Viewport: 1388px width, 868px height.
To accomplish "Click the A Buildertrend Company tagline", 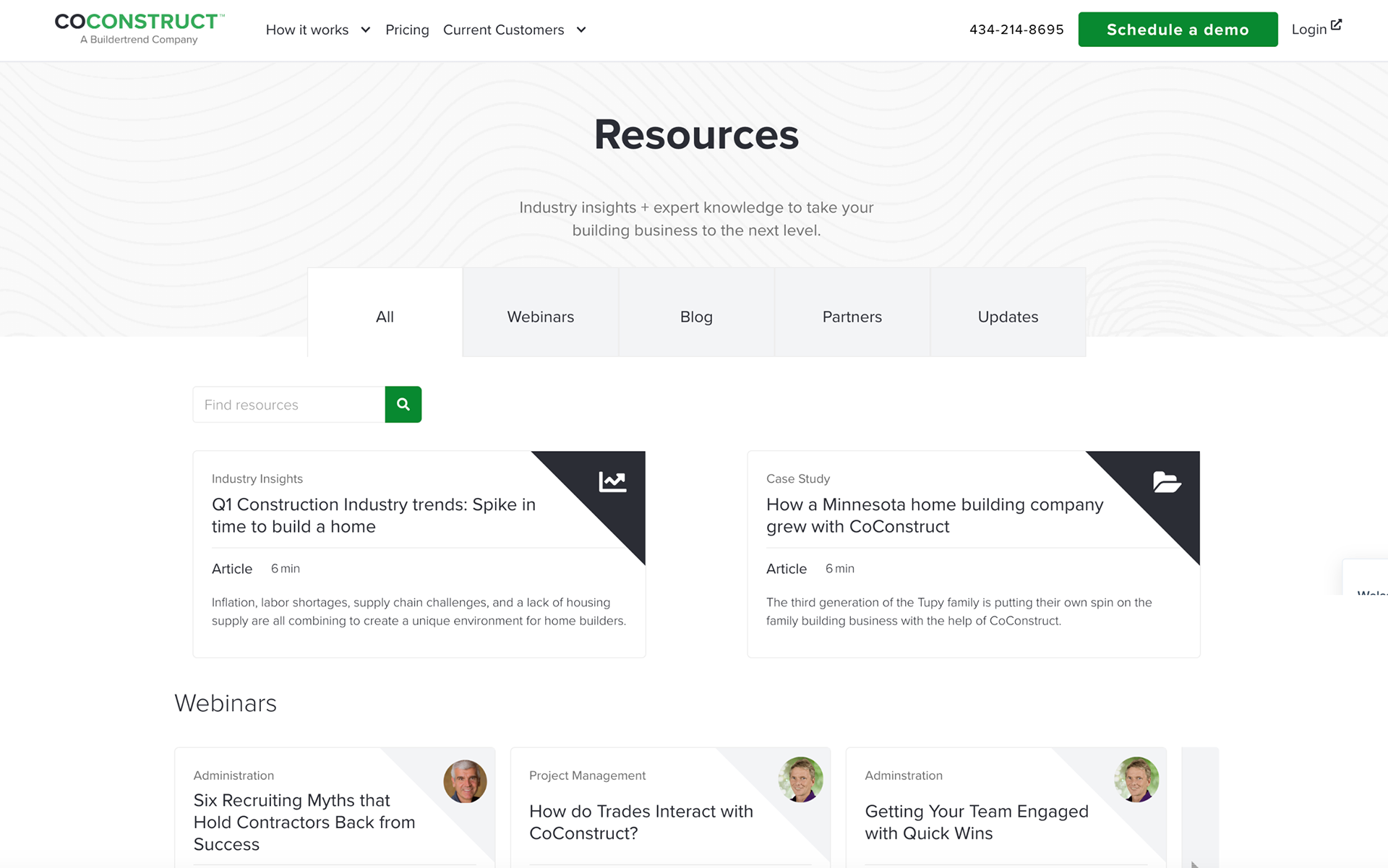I will coord(139,40).
